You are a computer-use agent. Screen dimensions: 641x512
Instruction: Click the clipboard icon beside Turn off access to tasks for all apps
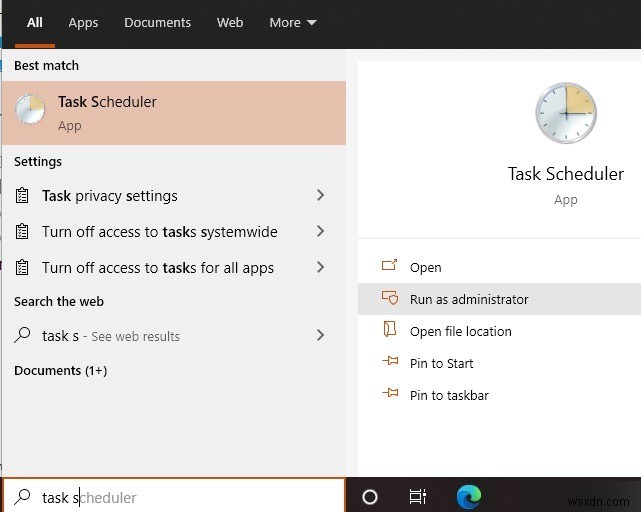(x=22, y=267)
